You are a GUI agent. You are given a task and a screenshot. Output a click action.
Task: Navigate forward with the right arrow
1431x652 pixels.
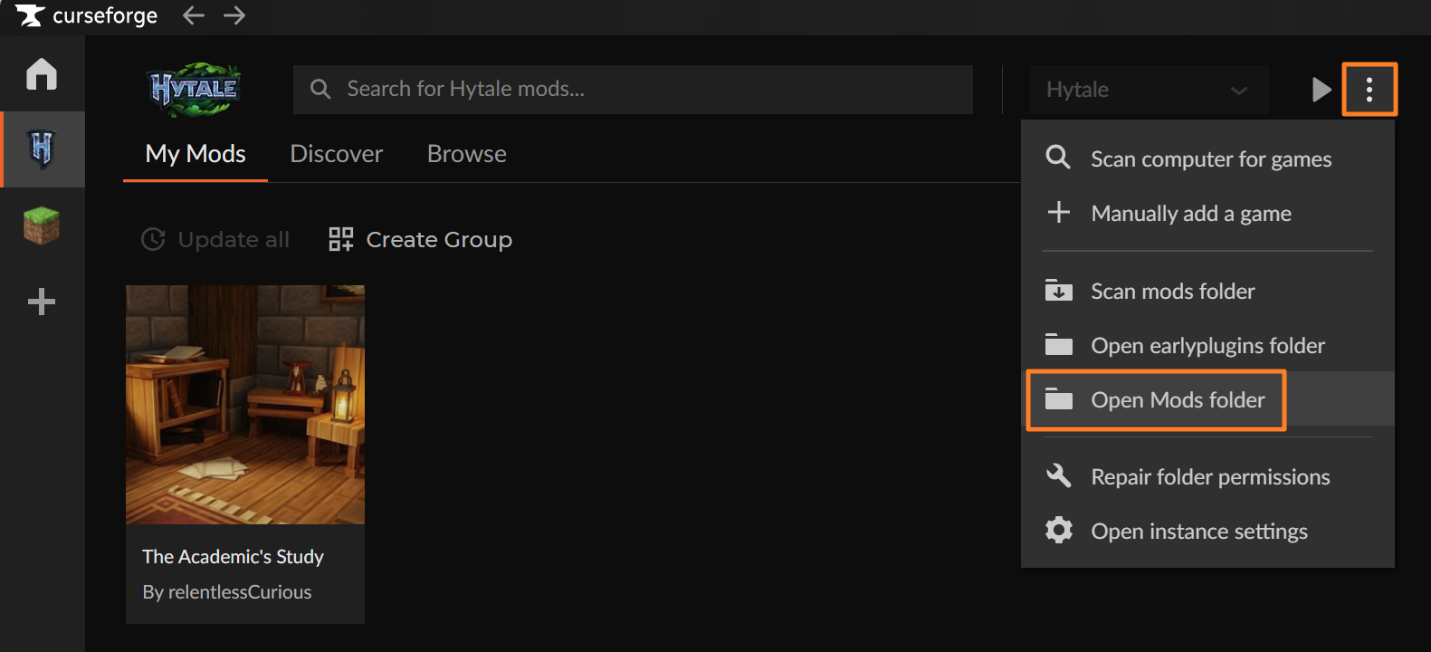point(234,16)
